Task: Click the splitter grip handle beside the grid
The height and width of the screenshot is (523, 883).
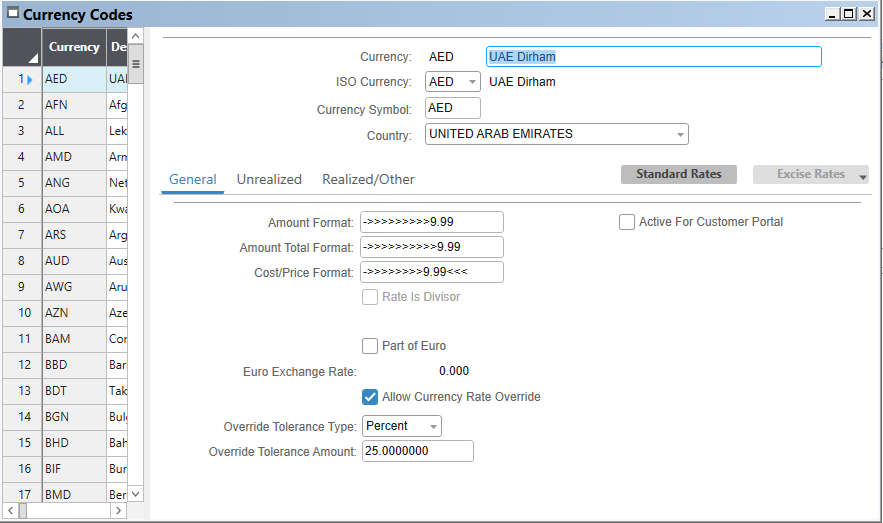Action: [x=136, y=63]
